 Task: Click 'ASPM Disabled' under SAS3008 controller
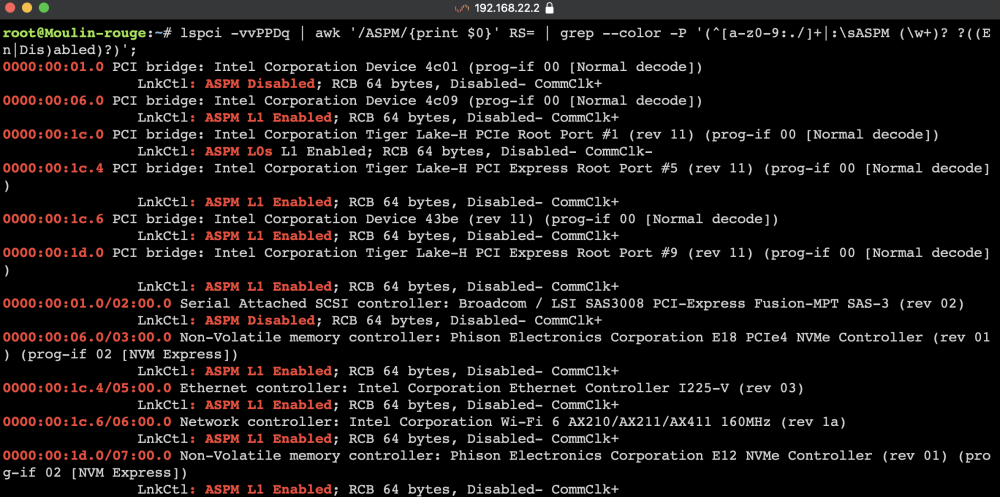pyautogui.click(x=260, y=320)
